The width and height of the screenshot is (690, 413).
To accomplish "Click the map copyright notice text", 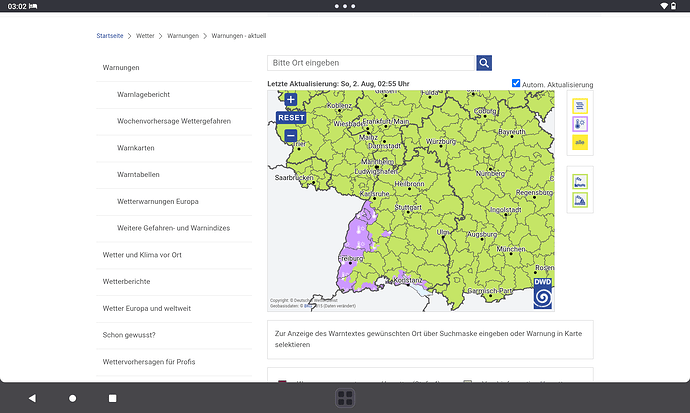I will point(313,303).
